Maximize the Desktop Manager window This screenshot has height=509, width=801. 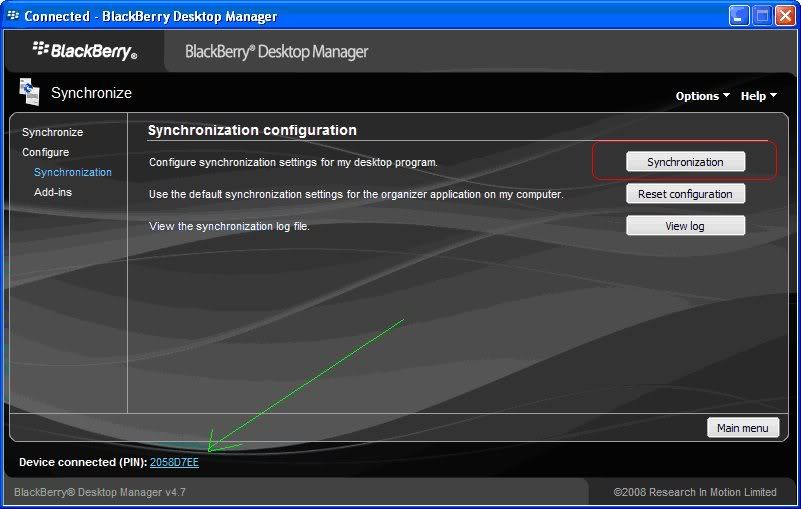762,16
